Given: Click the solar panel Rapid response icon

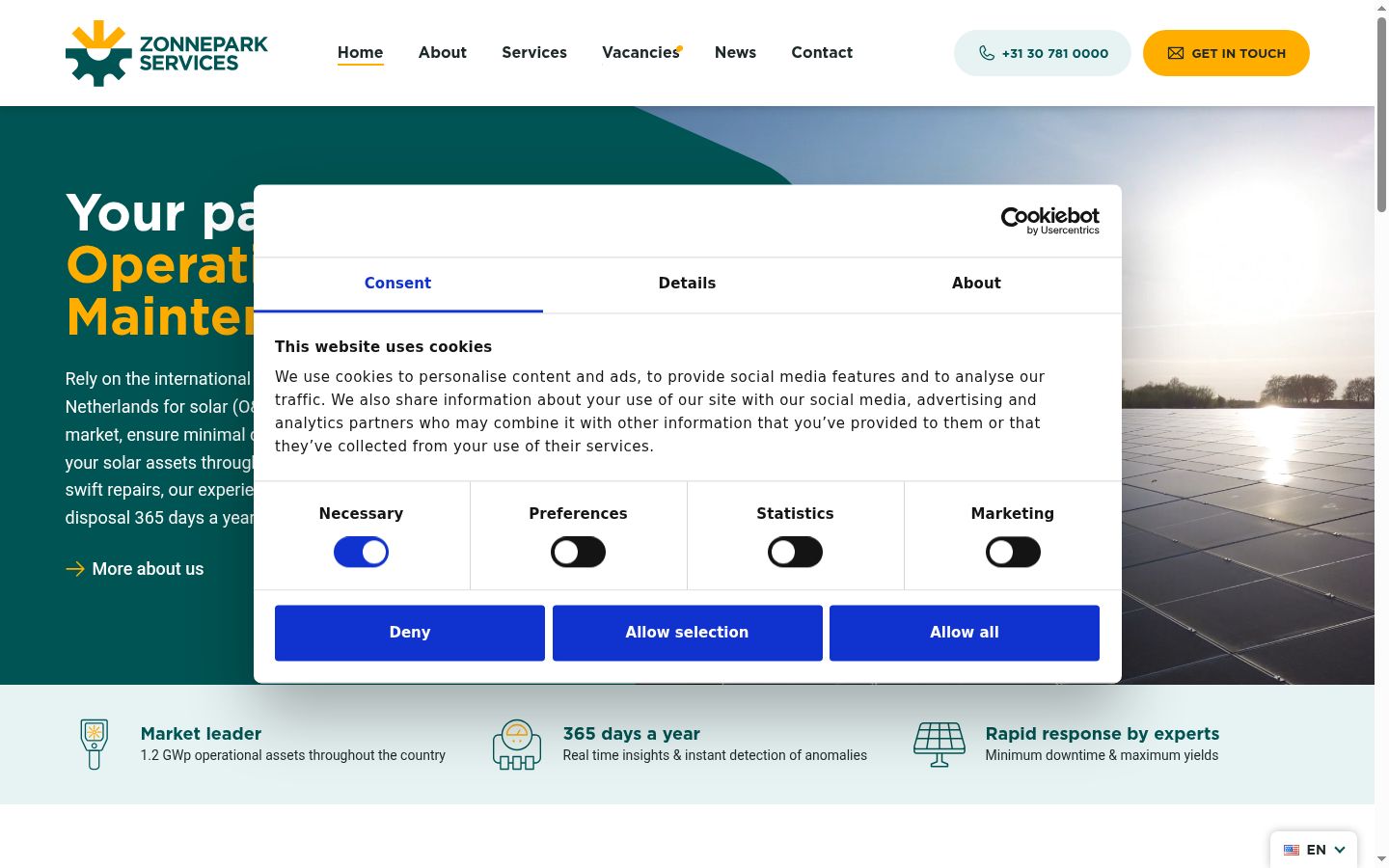Looking at the screenshot, I should pos(940,745).
